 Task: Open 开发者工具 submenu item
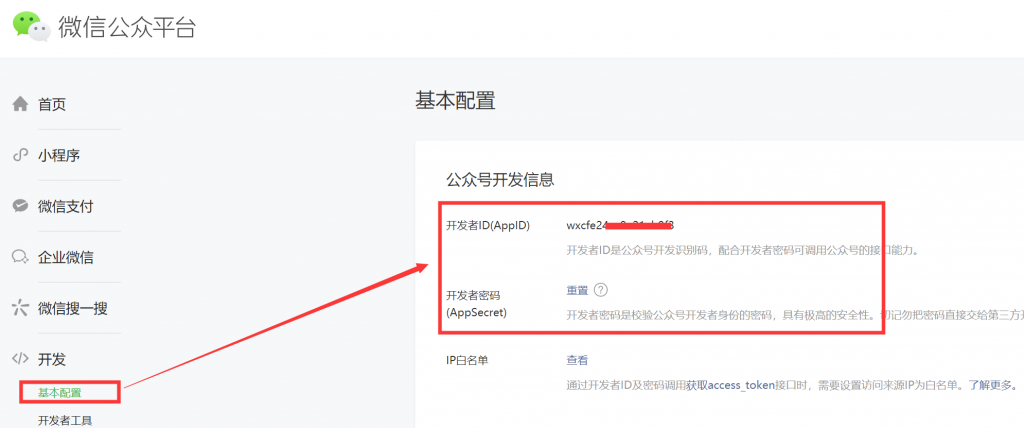(65, 420)
